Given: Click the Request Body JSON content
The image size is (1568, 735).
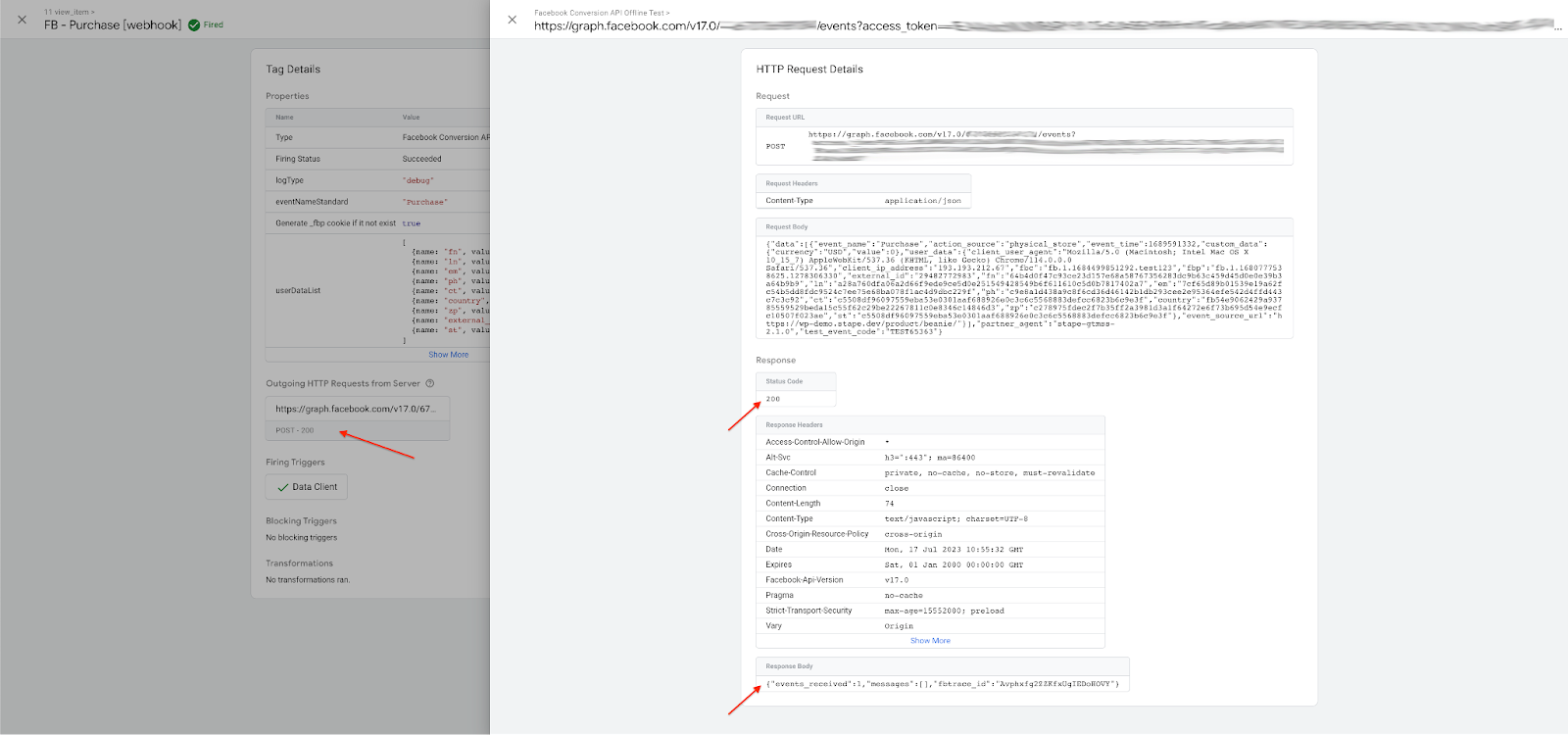Looking at the screenshot, I should click(1024, 288).
